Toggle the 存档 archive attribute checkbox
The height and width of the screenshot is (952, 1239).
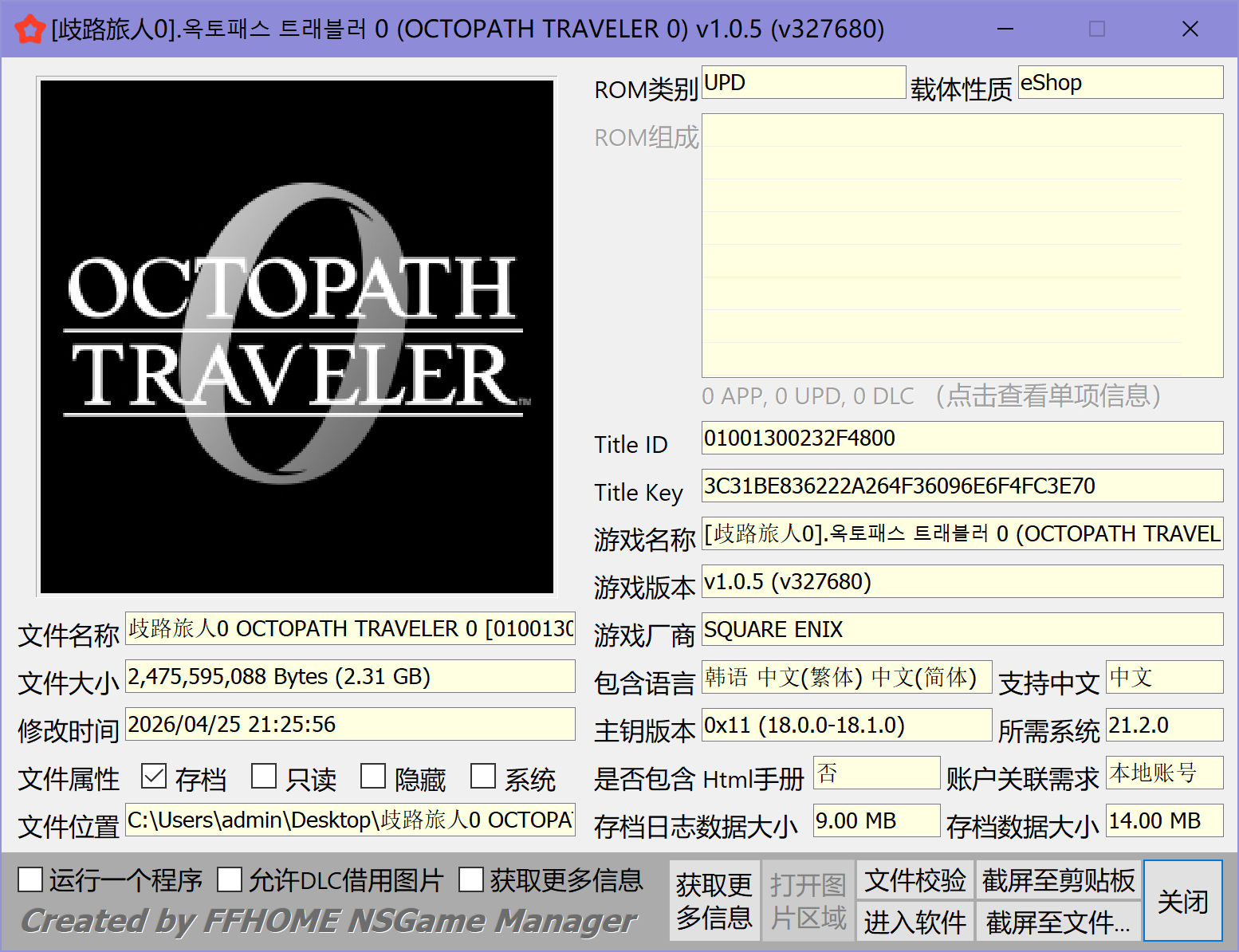point(154,777)
